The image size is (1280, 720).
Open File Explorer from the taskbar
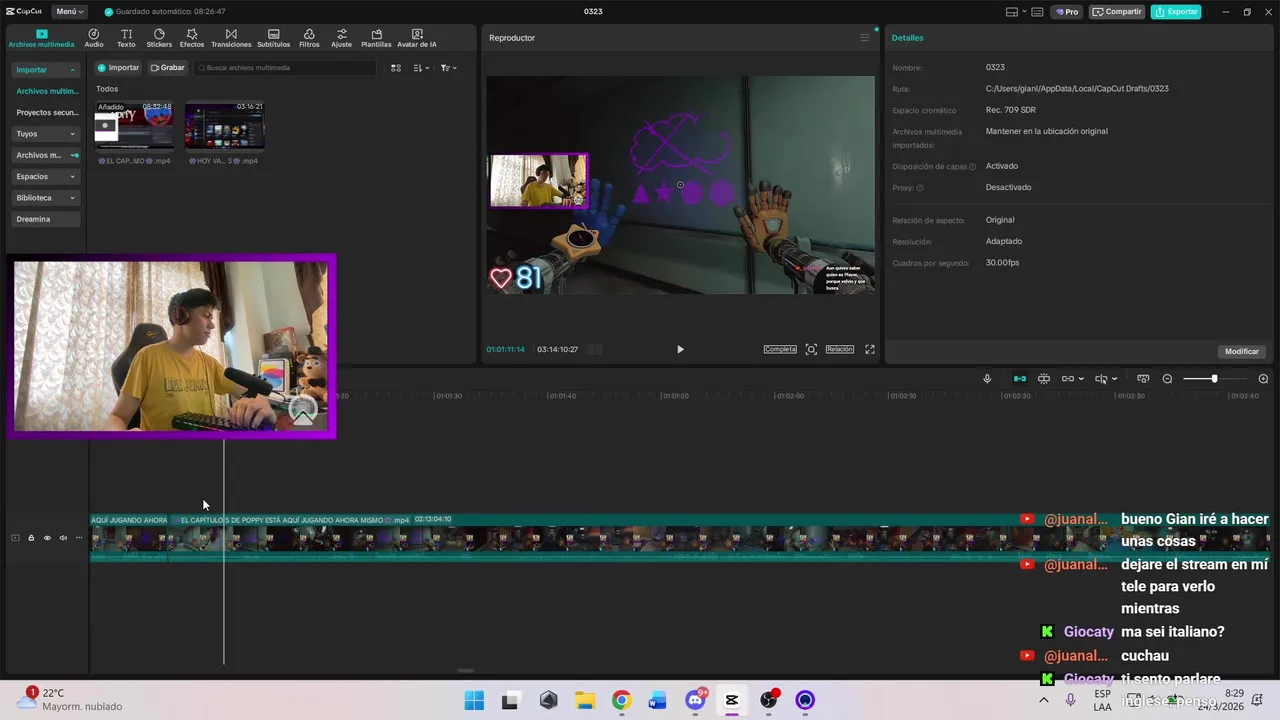(585, 700)
